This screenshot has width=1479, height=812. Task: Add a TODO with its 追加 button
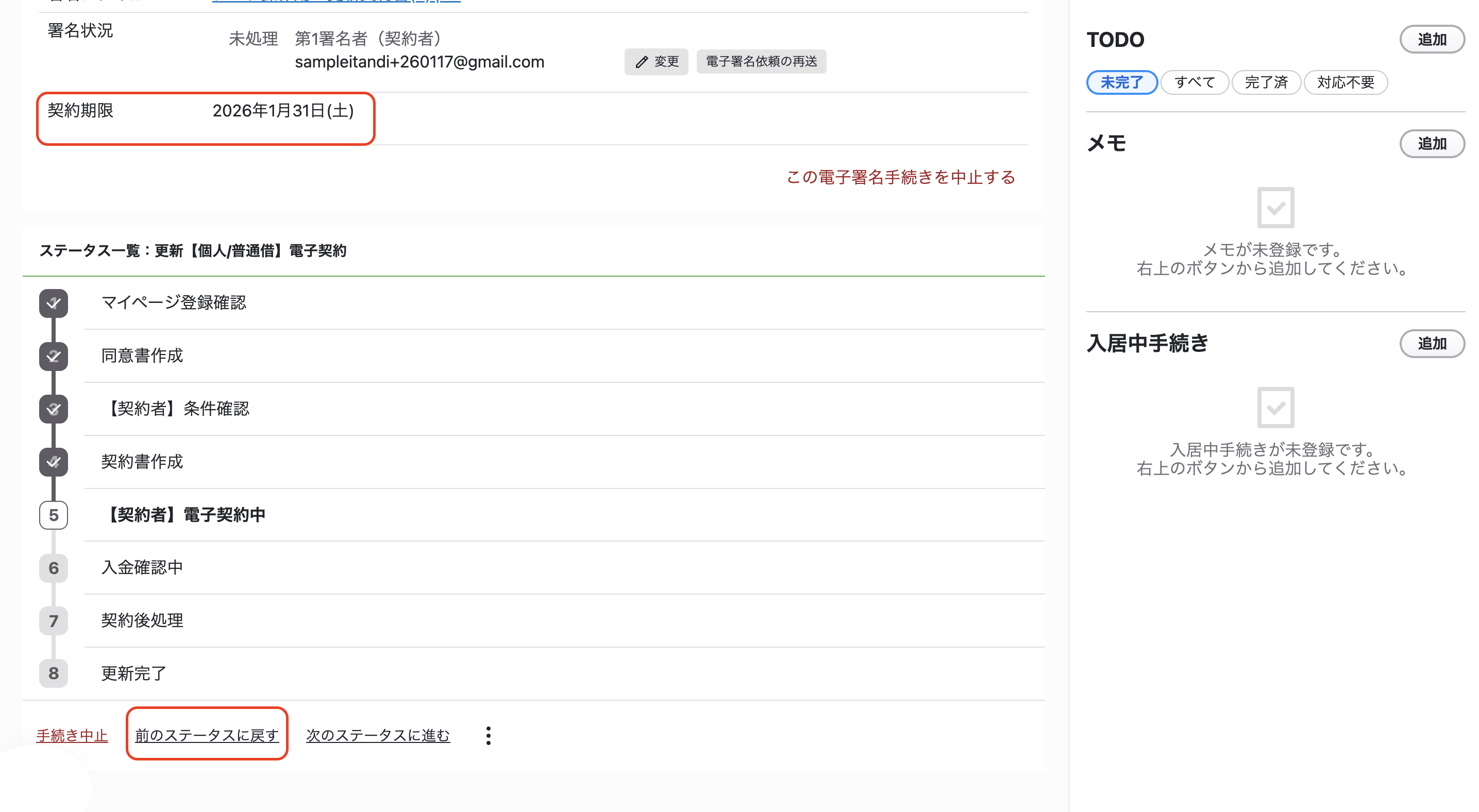pos(1432,40)
